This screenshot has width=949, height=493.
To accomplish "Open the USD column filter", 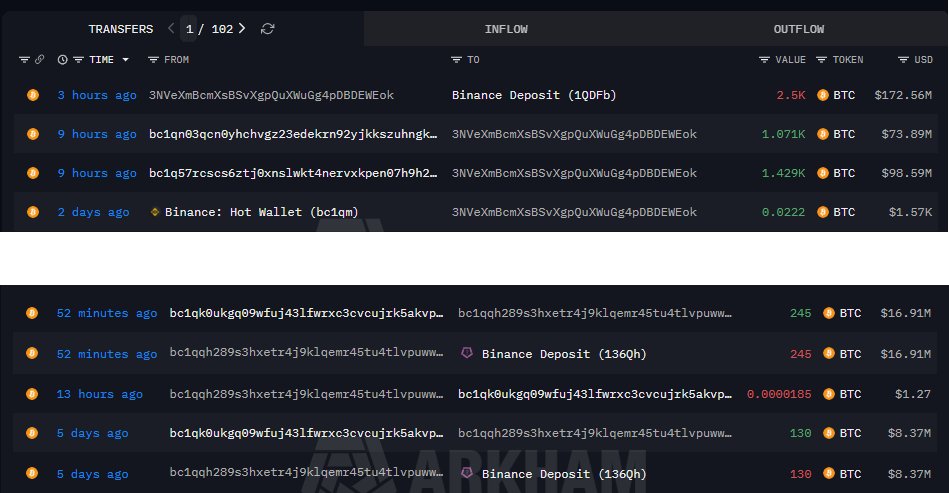I will pyautogui.click(x=903, y=60).
